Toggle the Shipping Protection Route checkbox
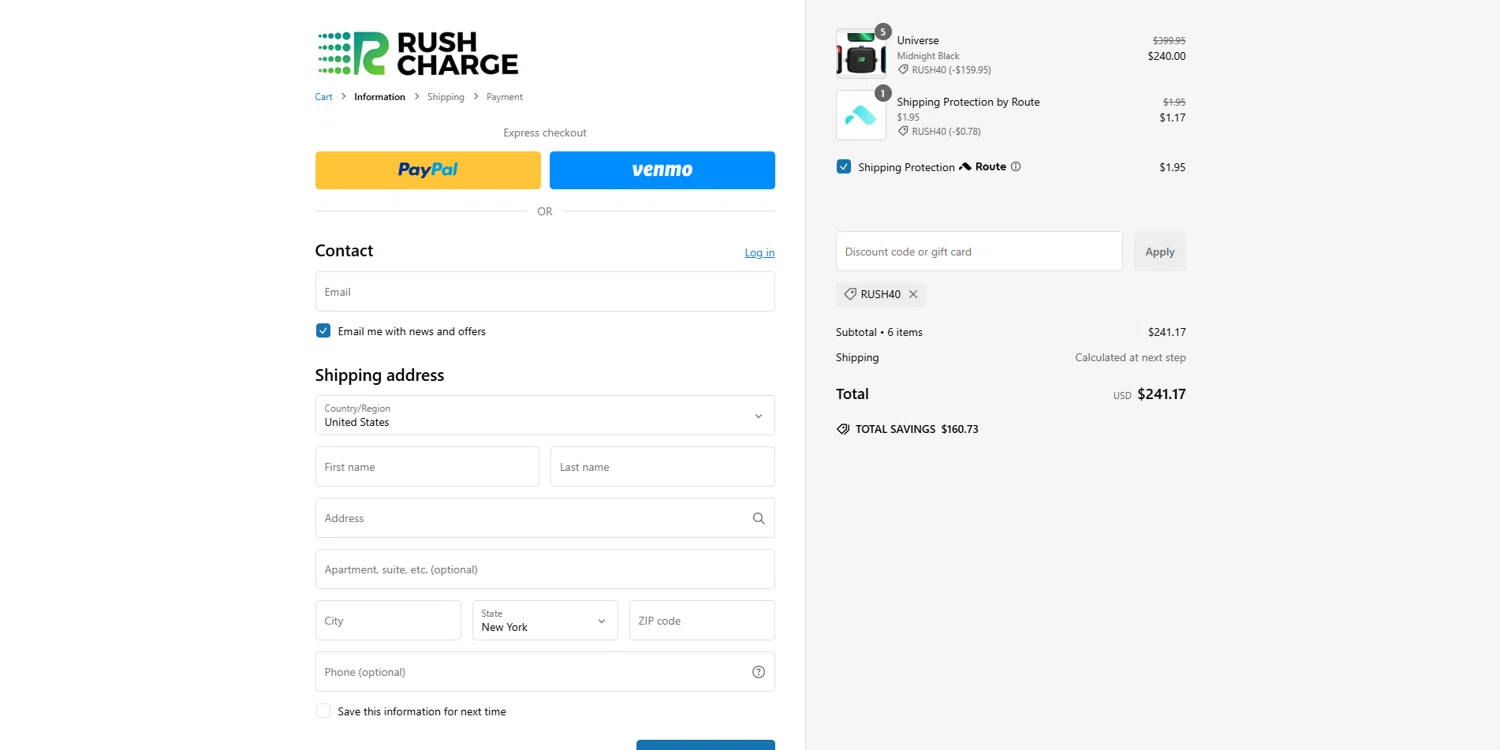Image resolution: width=1500 pixels, height=750 pixels. (844, 167)
